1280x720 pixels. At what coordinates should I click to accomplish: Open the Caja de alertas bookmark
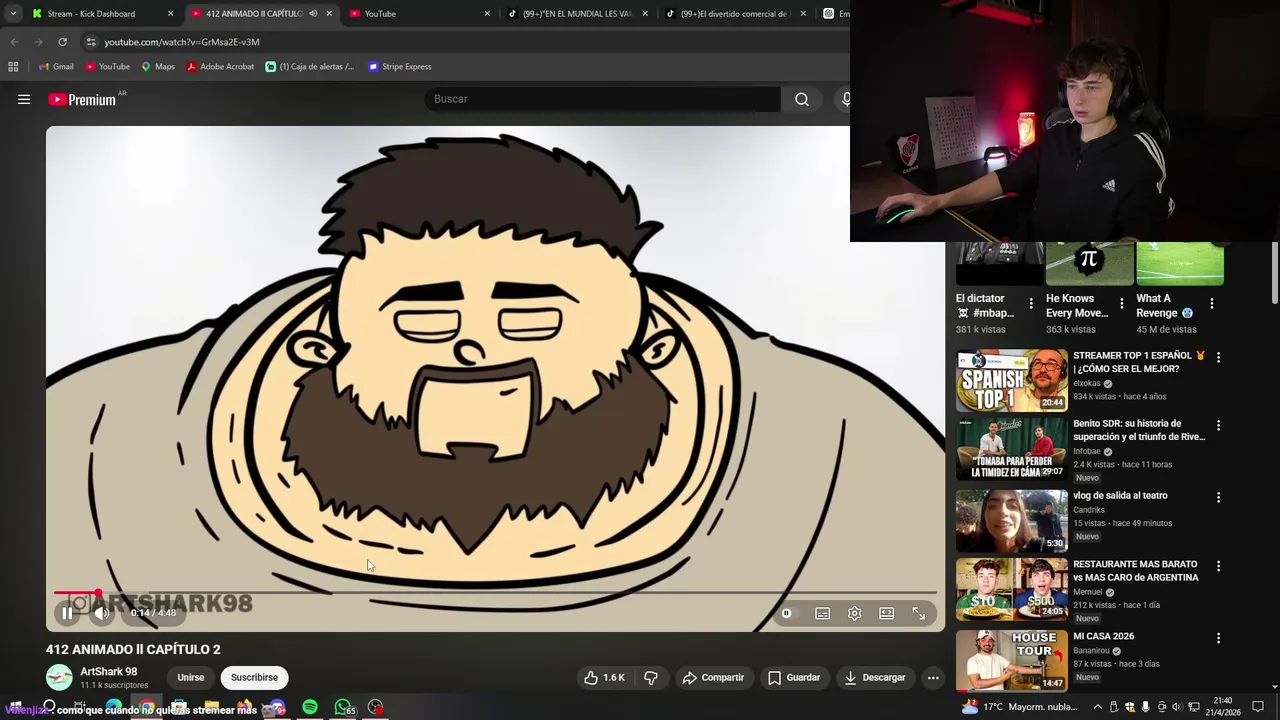(310, 67)
